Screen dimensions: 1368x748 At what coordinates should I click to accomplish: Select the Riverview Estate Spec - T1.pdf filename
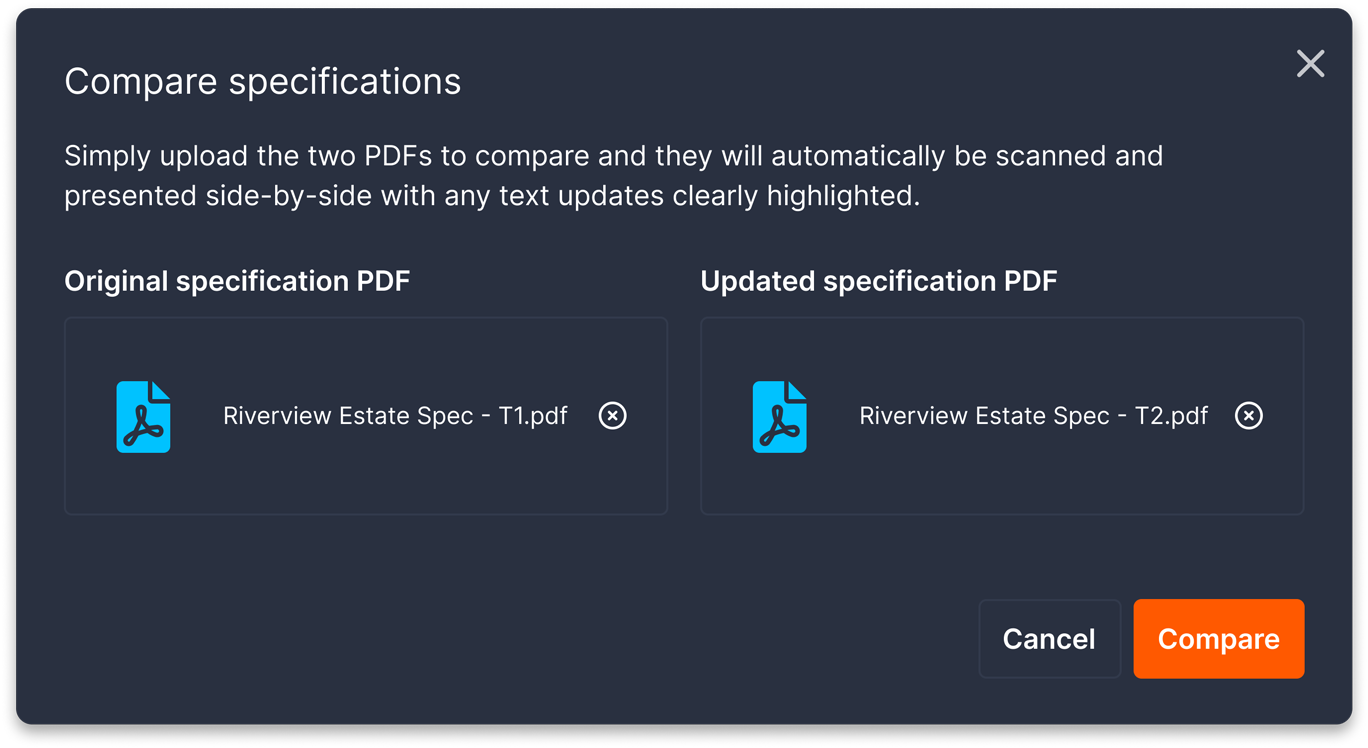point(395,416)
